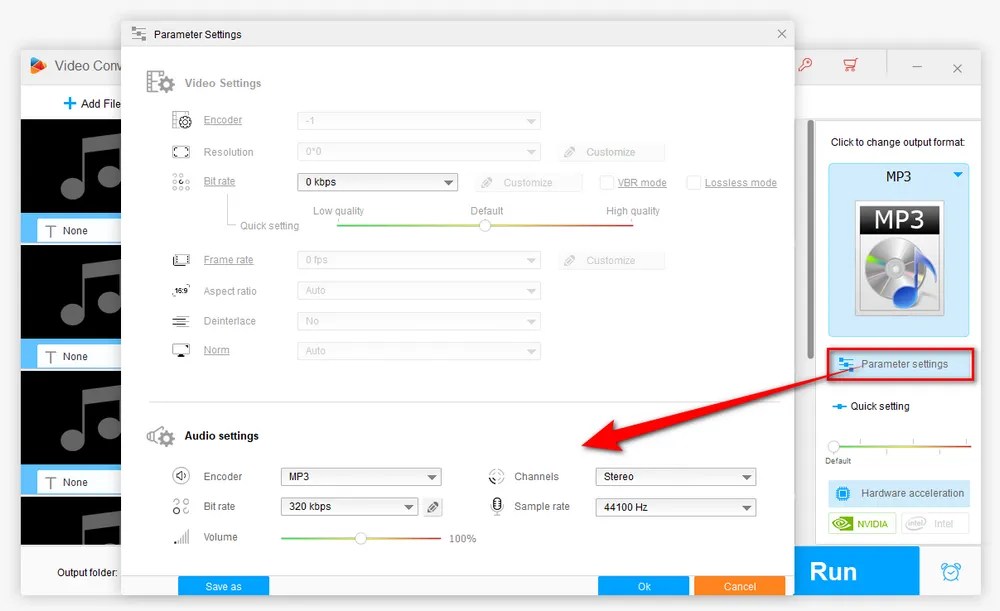Click the Hardware acceleration chip icon
Screen dimensions: 1000x611
click(843, 493)
